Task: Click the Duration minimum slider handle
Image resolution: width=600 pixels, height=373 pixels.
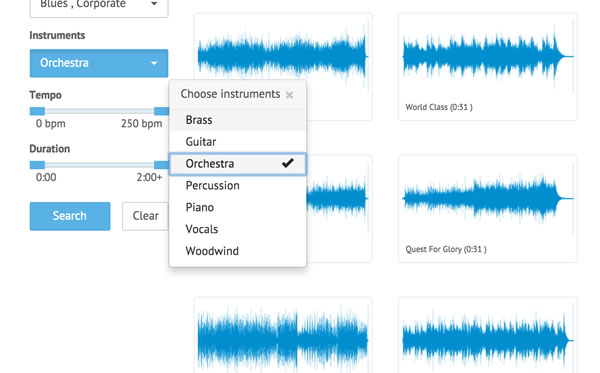Action: coord(37,165)
